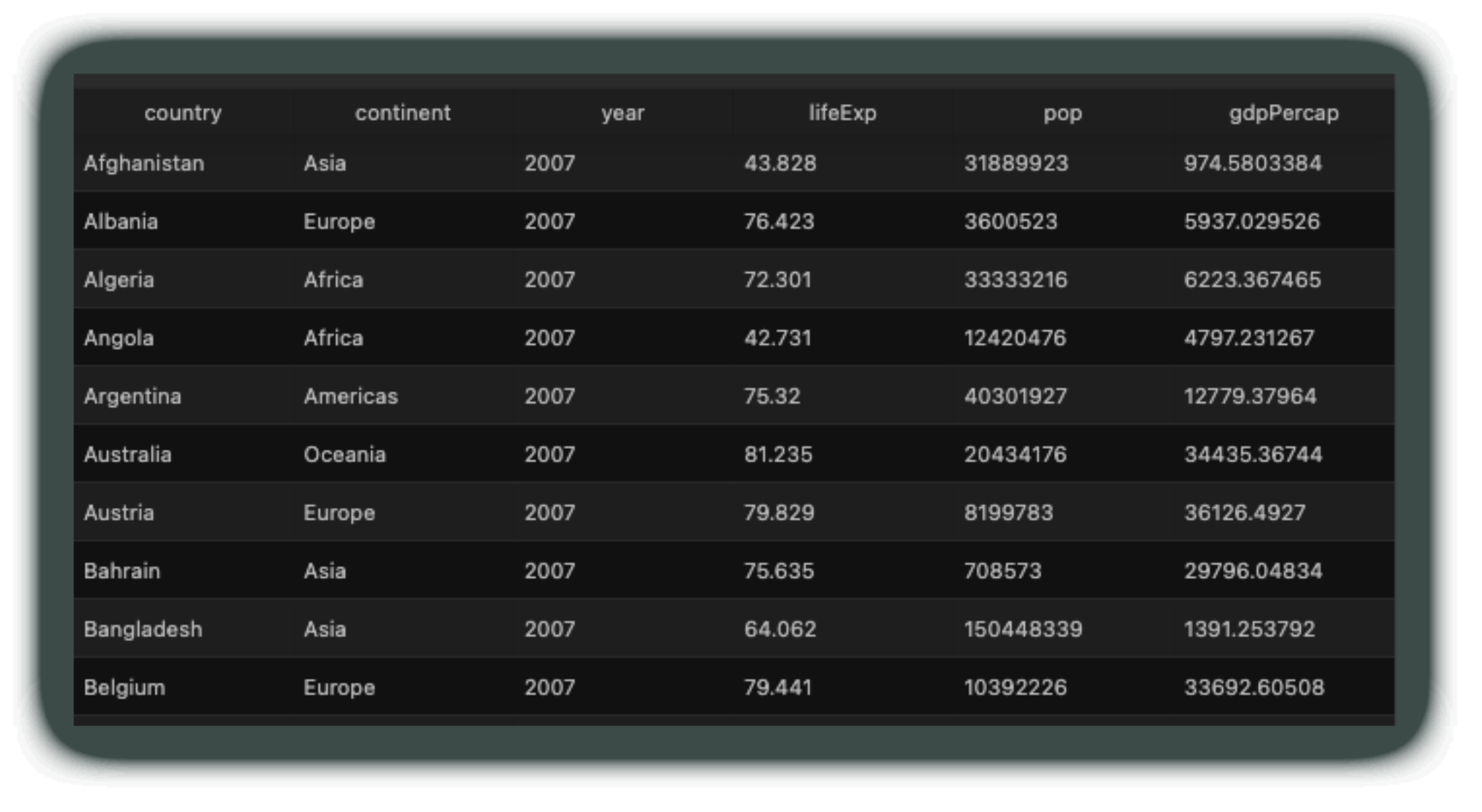Click Australia's GDP value 34435.36744
The height and width of the screenshot is (812, 1482).
[1253, 454]
